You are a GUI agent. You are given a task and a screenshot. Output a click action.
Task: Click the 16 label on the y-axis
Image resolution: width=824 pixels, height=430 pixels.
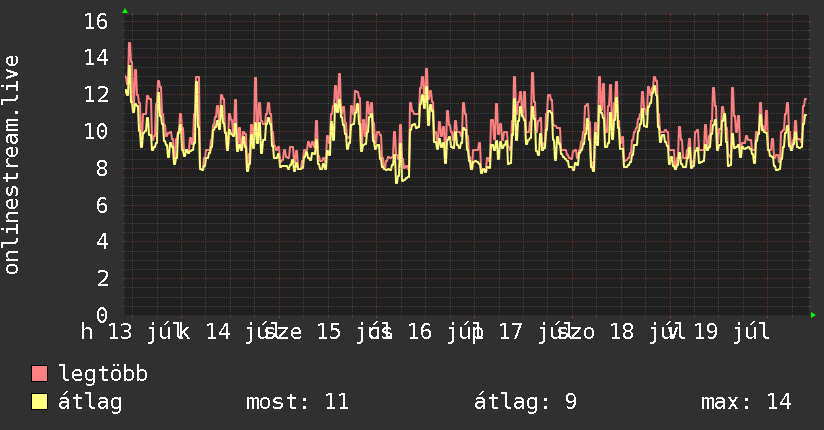(96, 21)
